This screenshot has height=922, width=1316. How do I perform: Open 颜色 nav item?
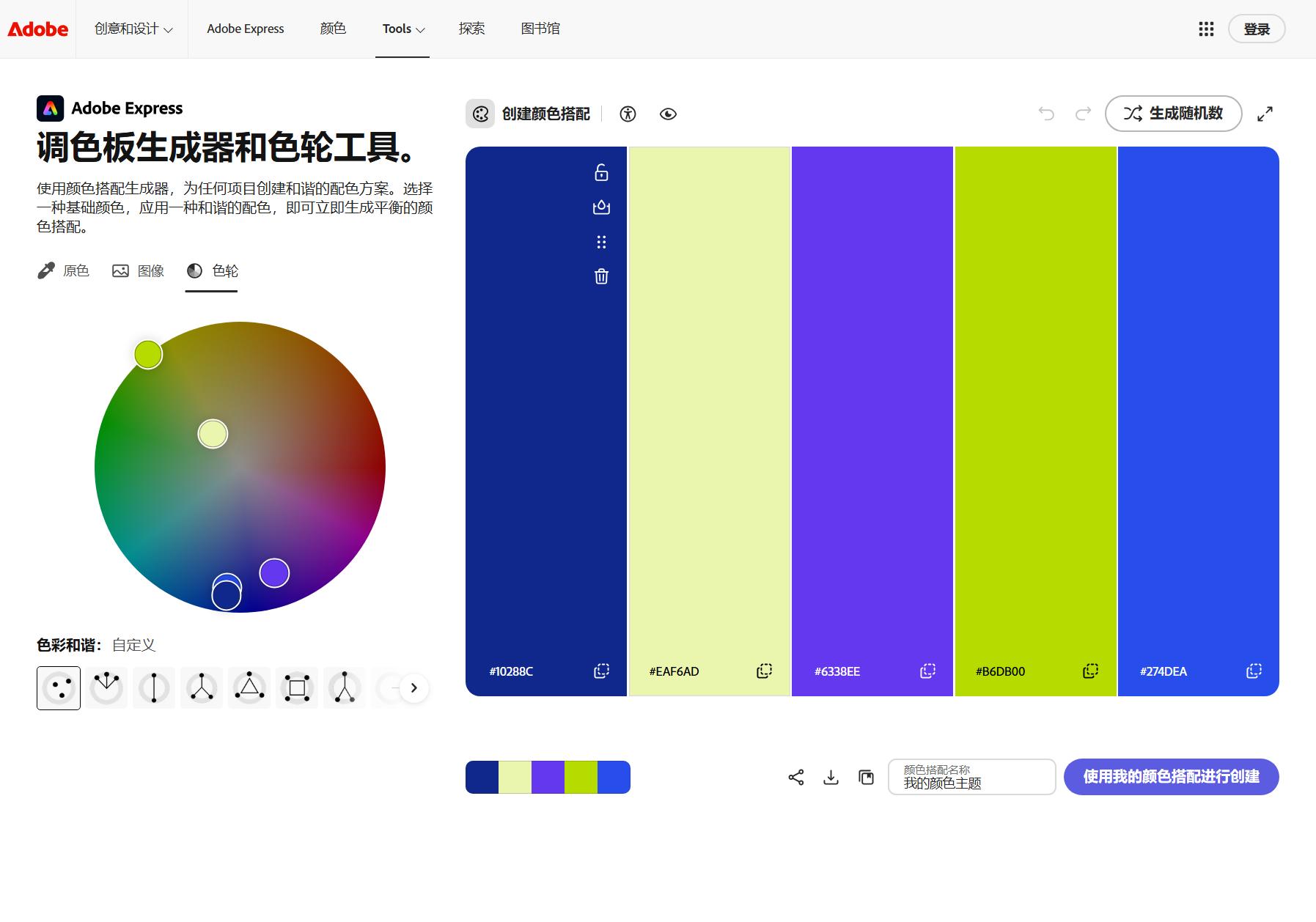coord(333,29)
